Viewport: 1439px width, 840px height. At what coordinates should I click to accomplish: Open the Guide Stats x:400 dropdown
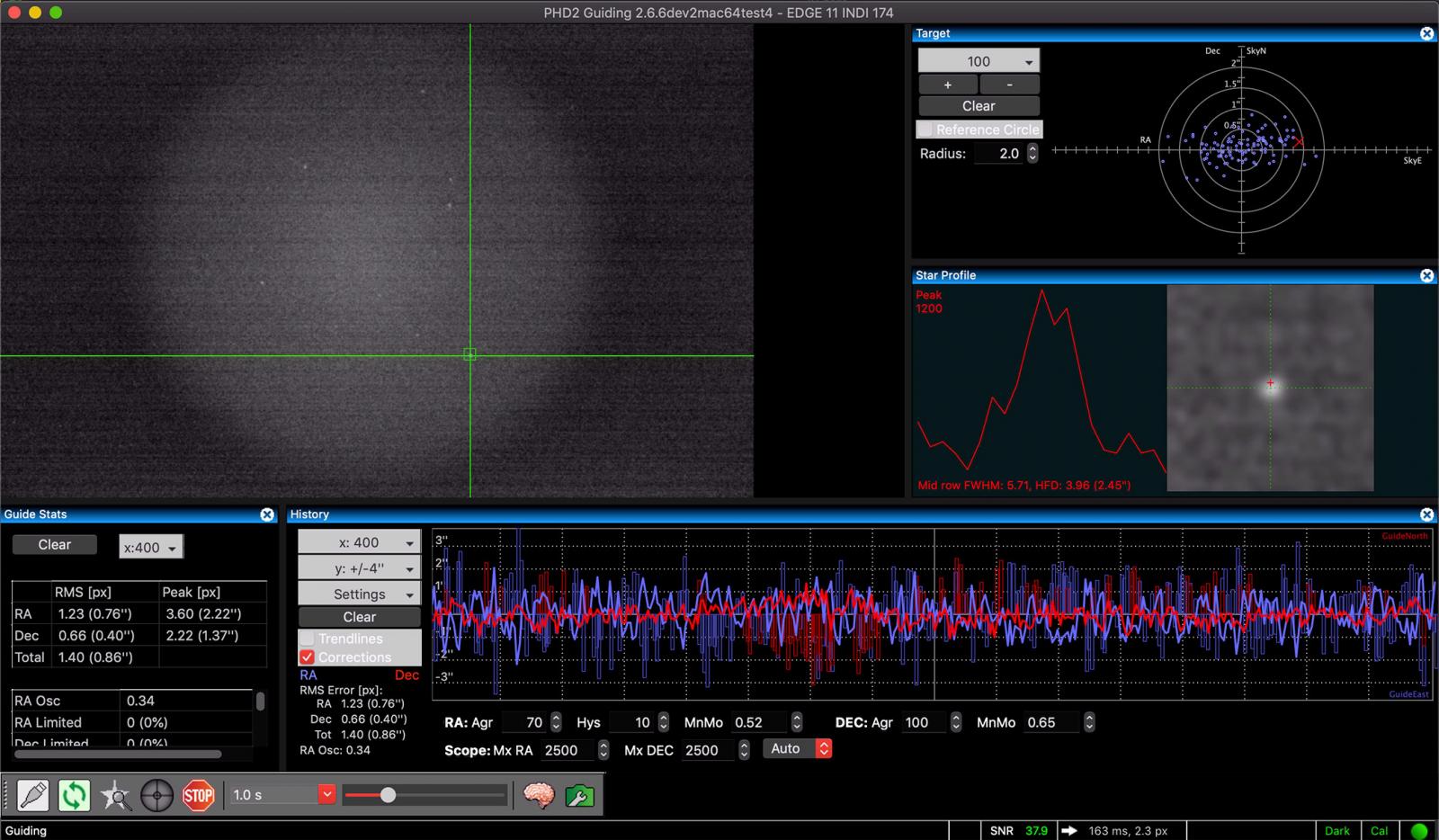pyautogui.click(x=150, y=547)
